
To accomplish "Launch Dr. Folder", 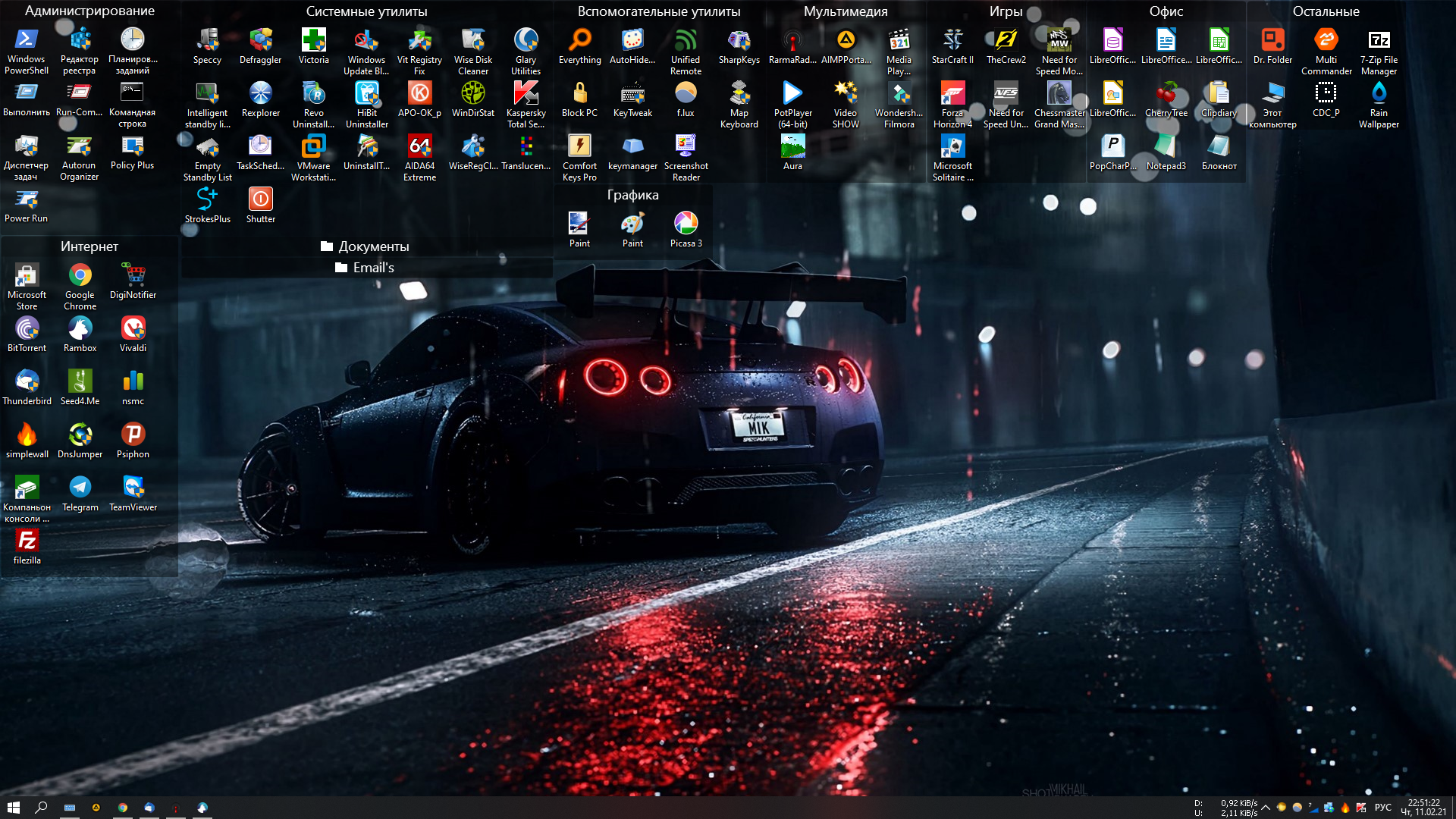I will click(x=1272, y=46).
